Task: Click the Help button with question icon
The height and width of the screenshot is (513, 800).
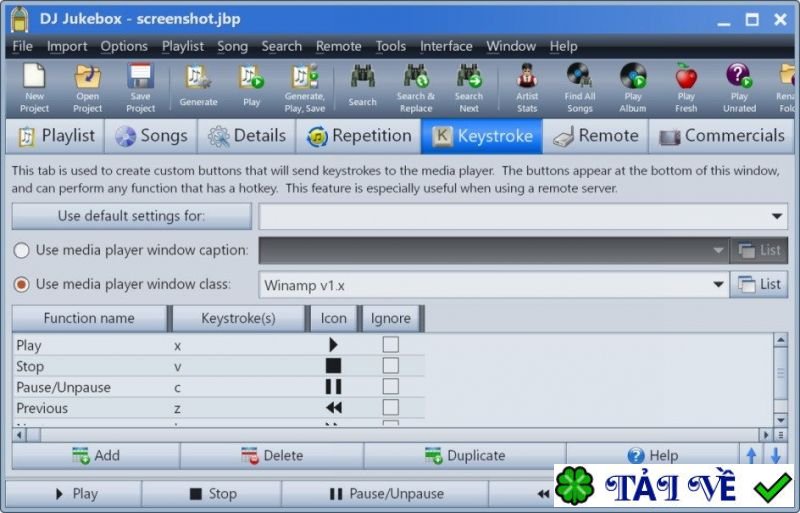Action: (653, 455)
